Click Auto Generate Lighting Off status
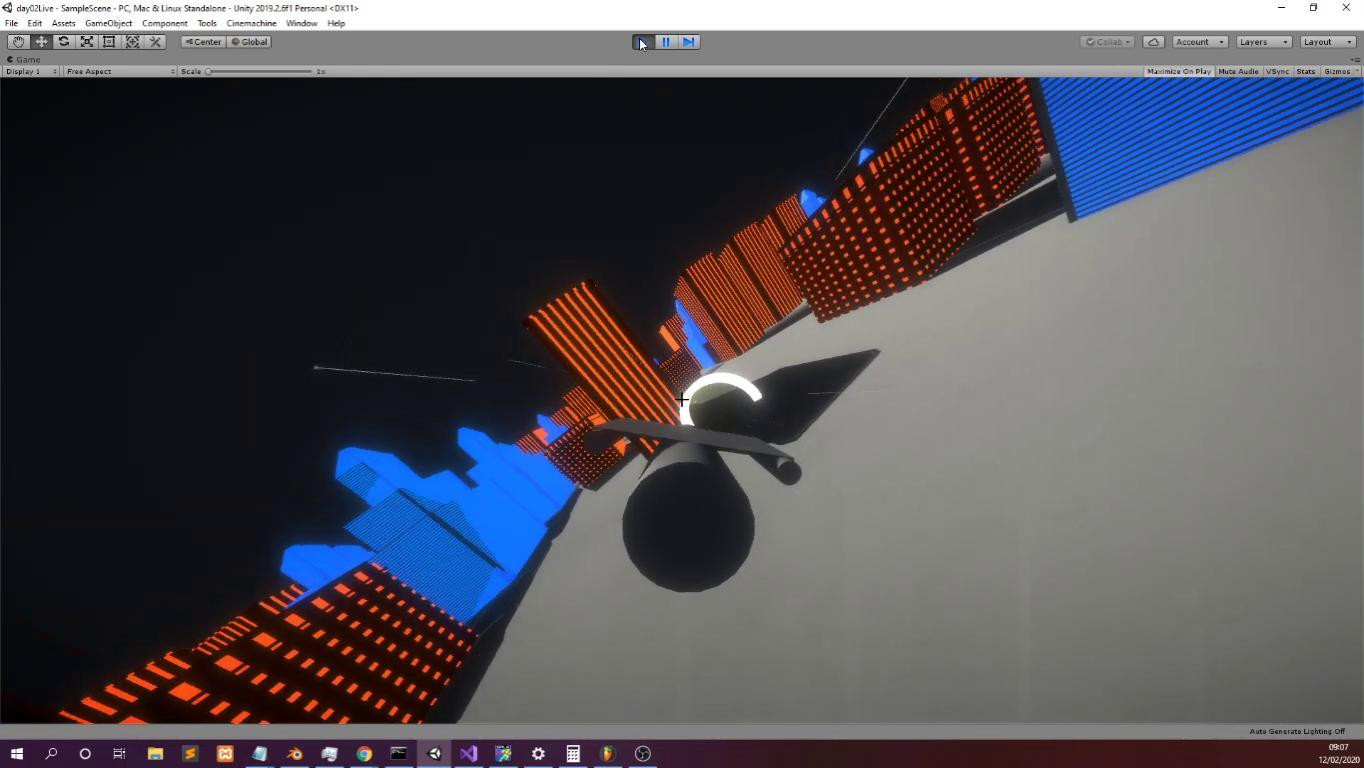Viewport: 1364px width, 768px height. point(1297,731)
